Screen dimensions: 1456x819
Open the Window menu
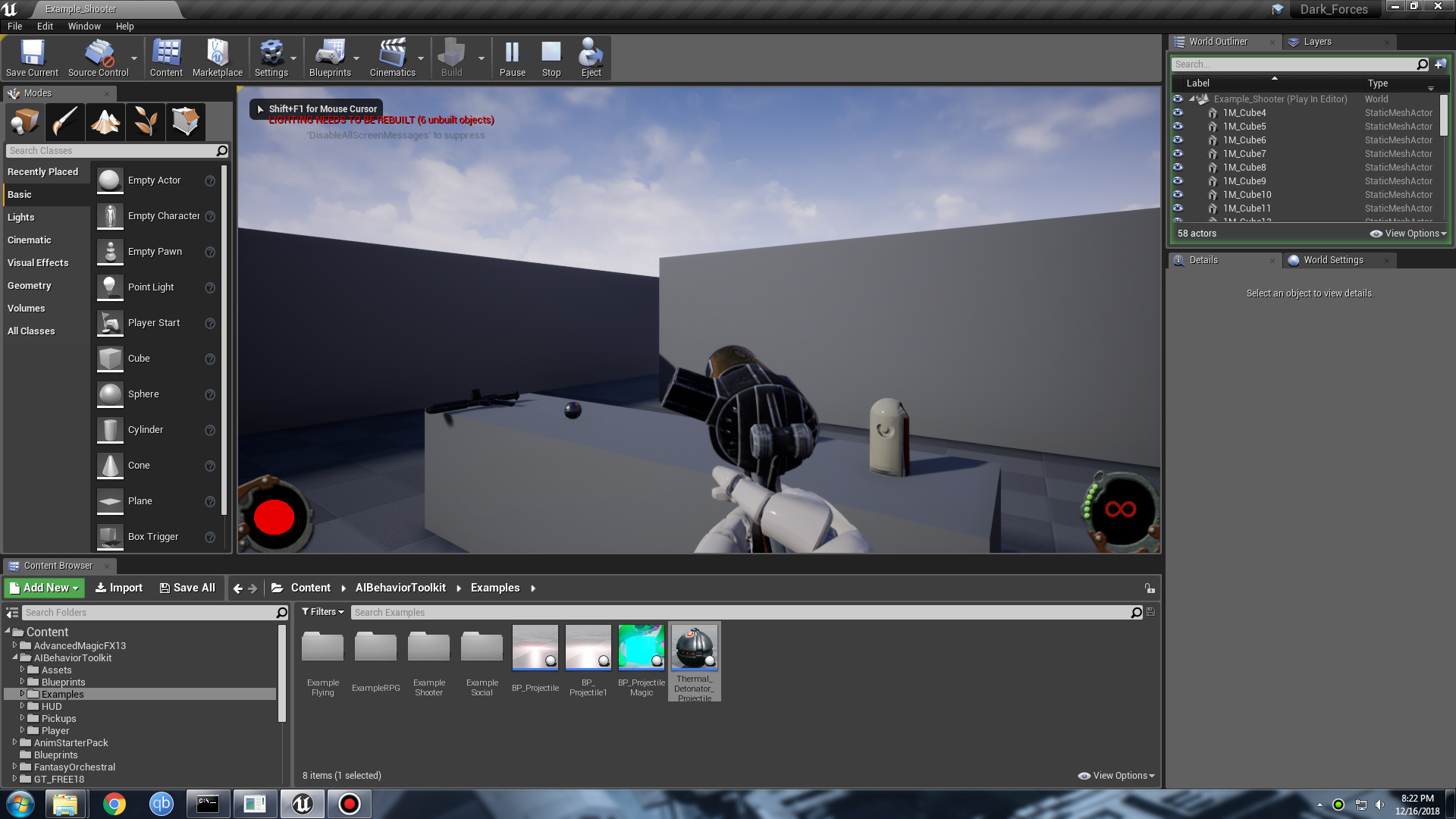tap(83, 25)
